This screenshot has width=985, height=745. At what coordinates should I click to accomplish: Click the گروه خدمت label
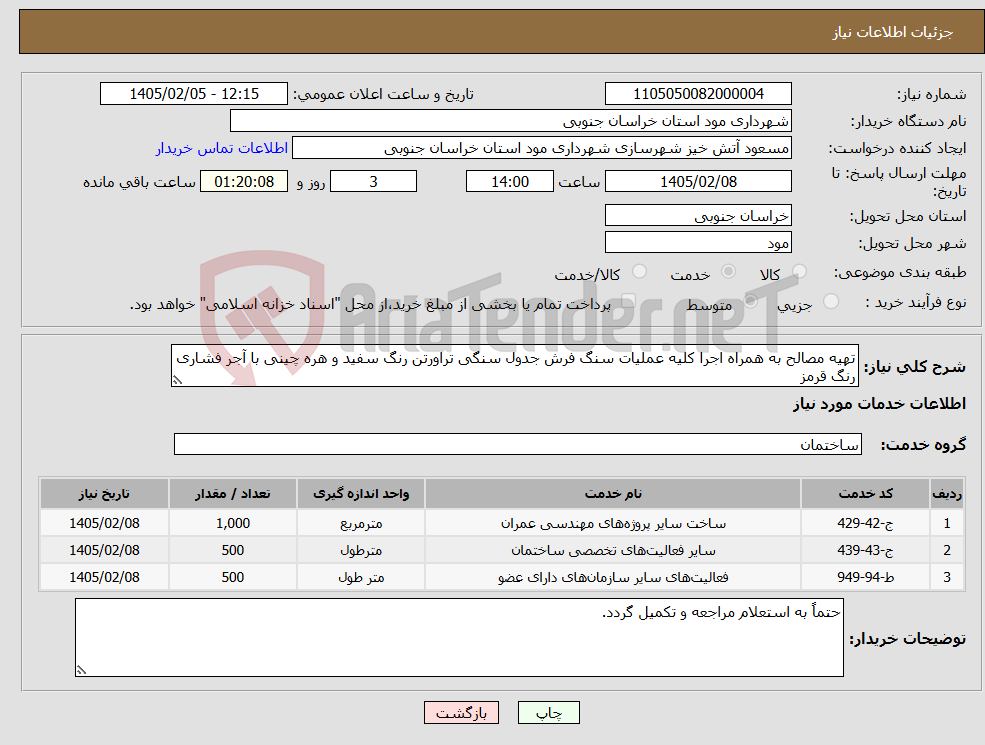(923, 445)
